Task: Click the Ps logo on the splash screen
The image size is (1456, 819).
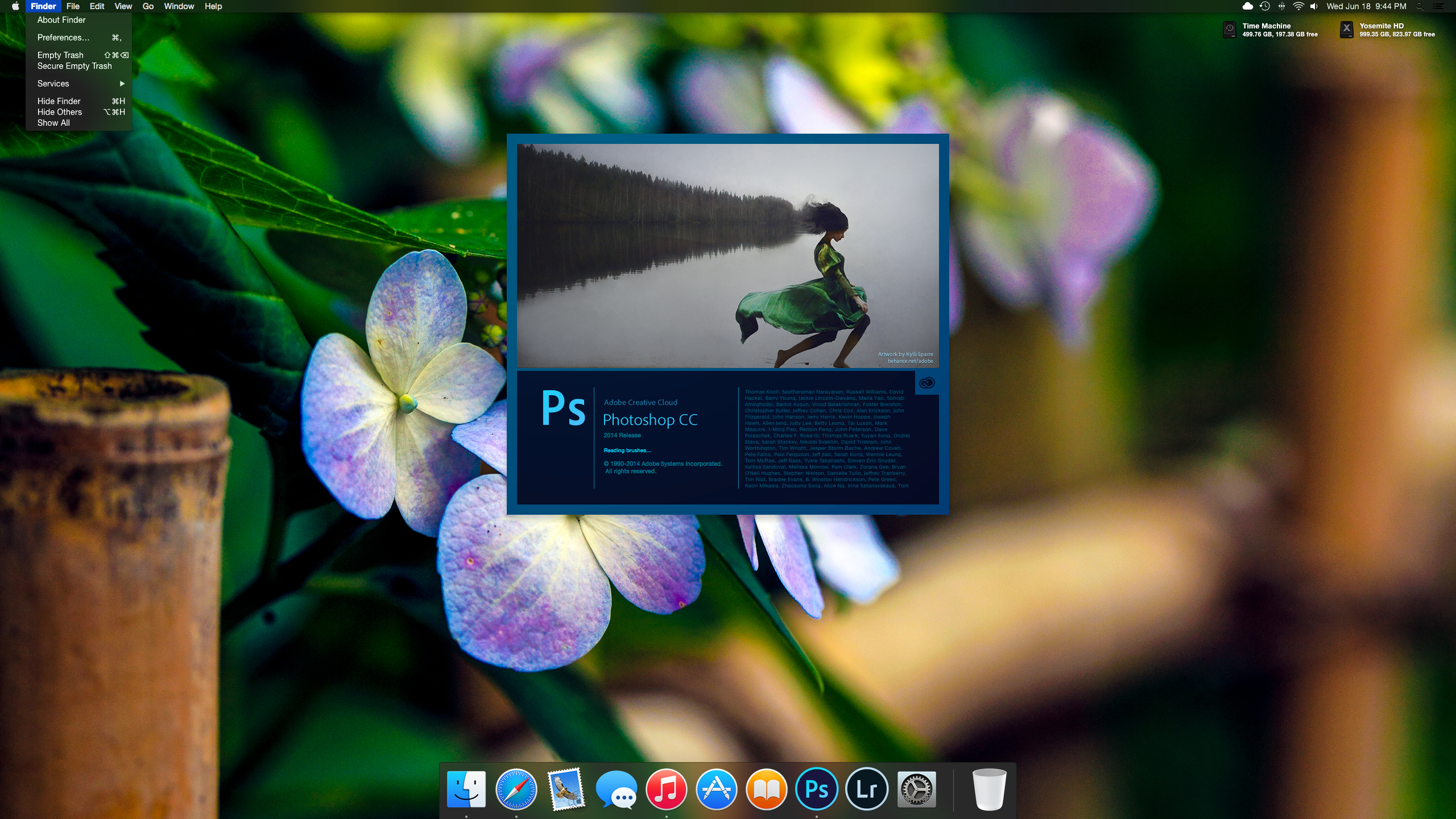Action: click(x=563, y=408)
